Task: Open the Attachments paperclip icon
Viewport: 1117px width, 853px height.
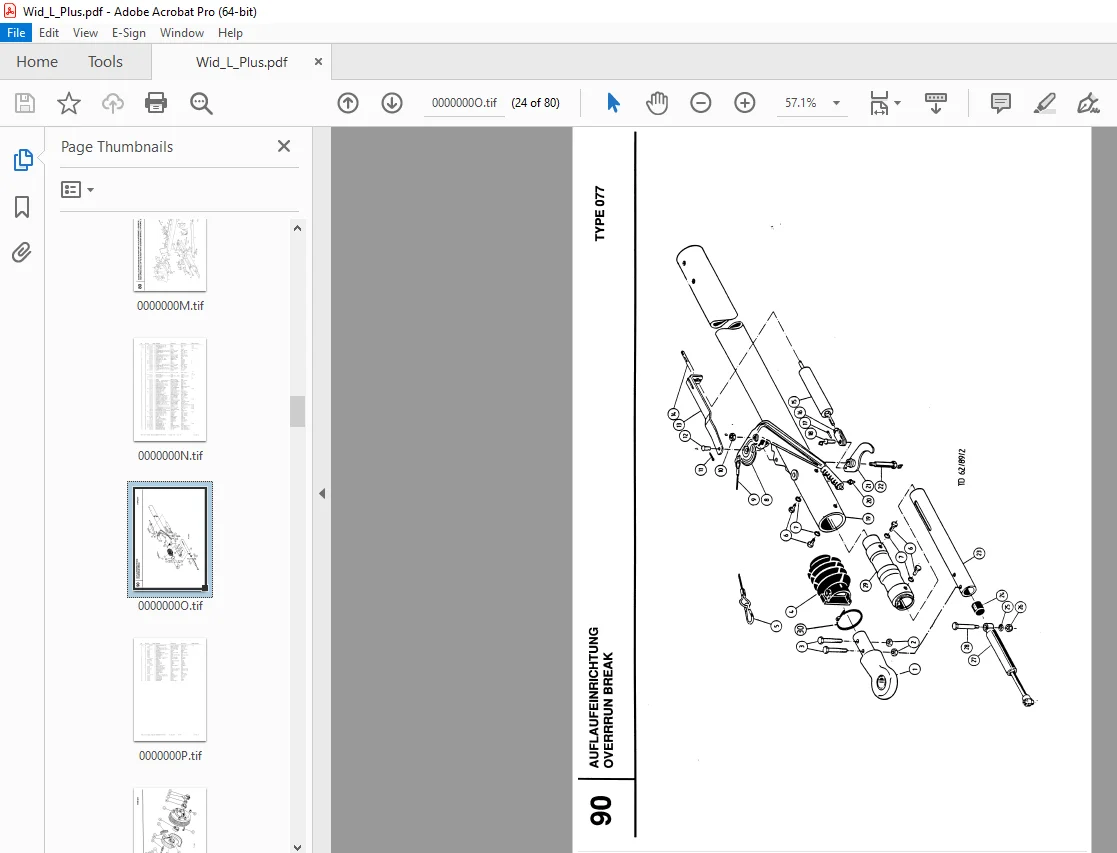Action: click(21, 253)
